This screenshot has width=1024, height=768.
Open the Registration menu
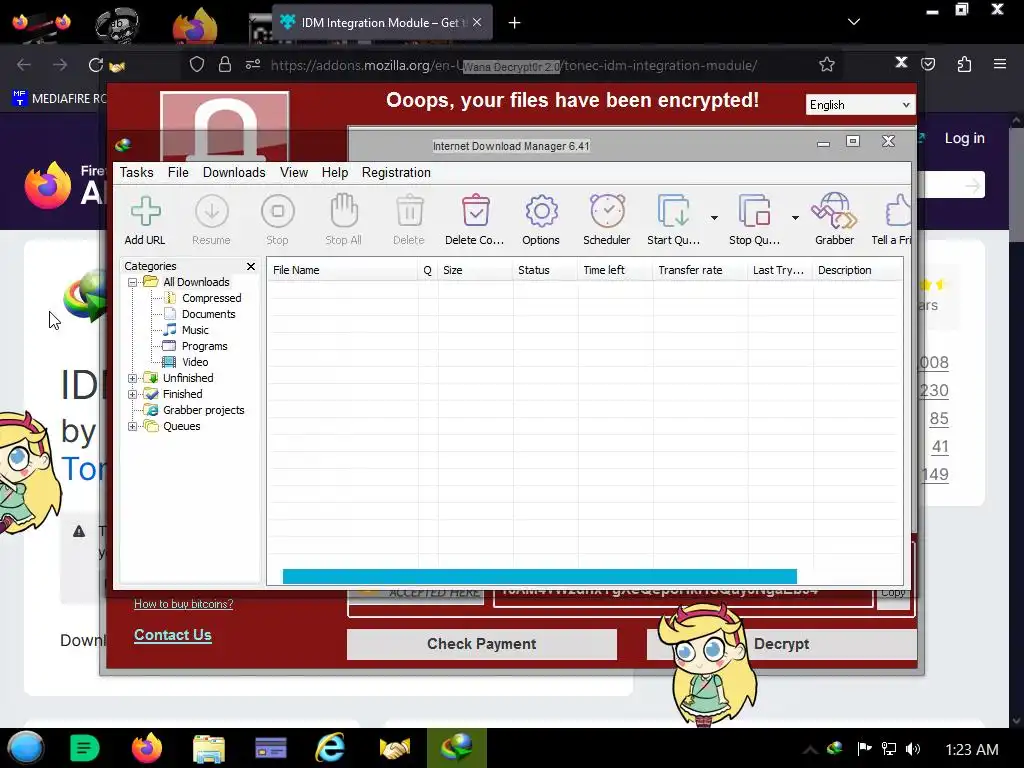396,172
